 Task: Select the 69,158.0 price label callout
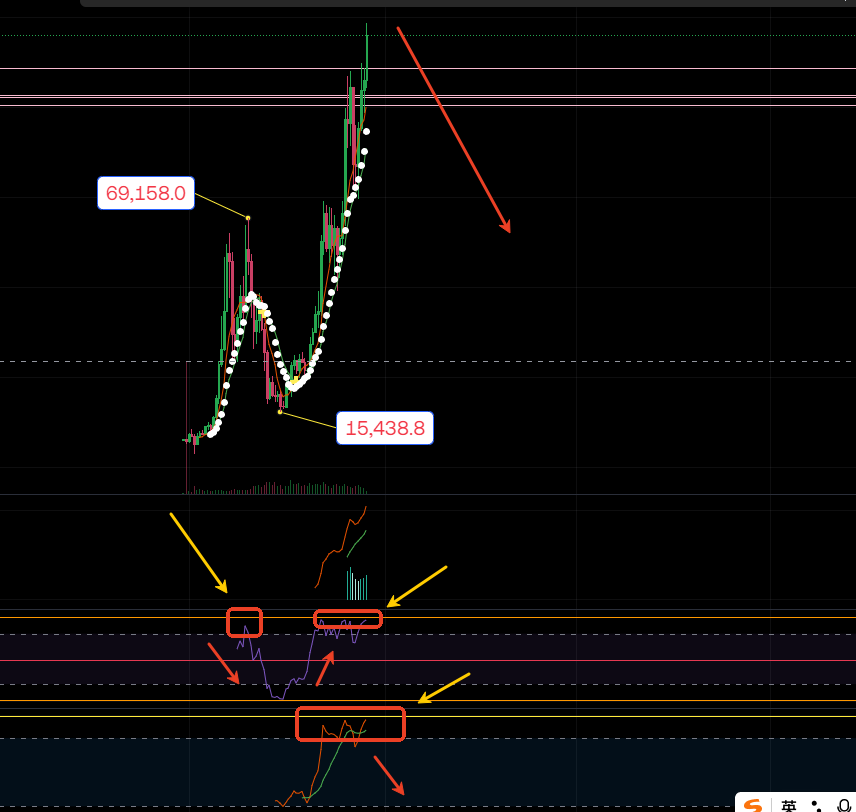(x=146, y=193)
